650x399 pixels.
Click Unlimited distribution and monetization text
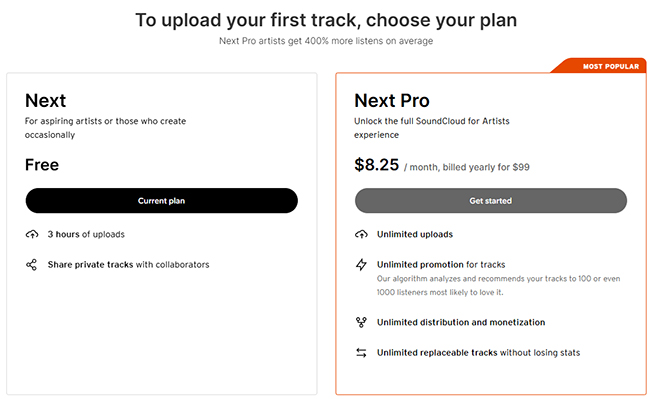click(x=461, y=322)
